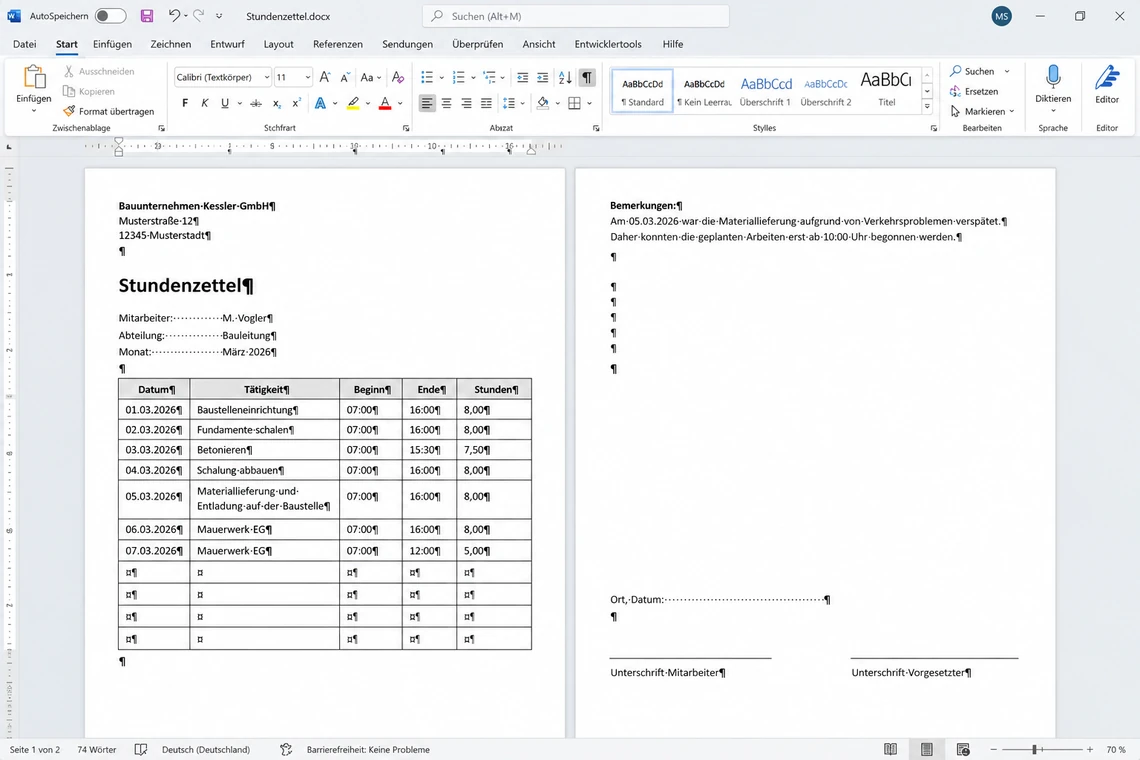Apply strikethrough formatting

coord(256,103)
